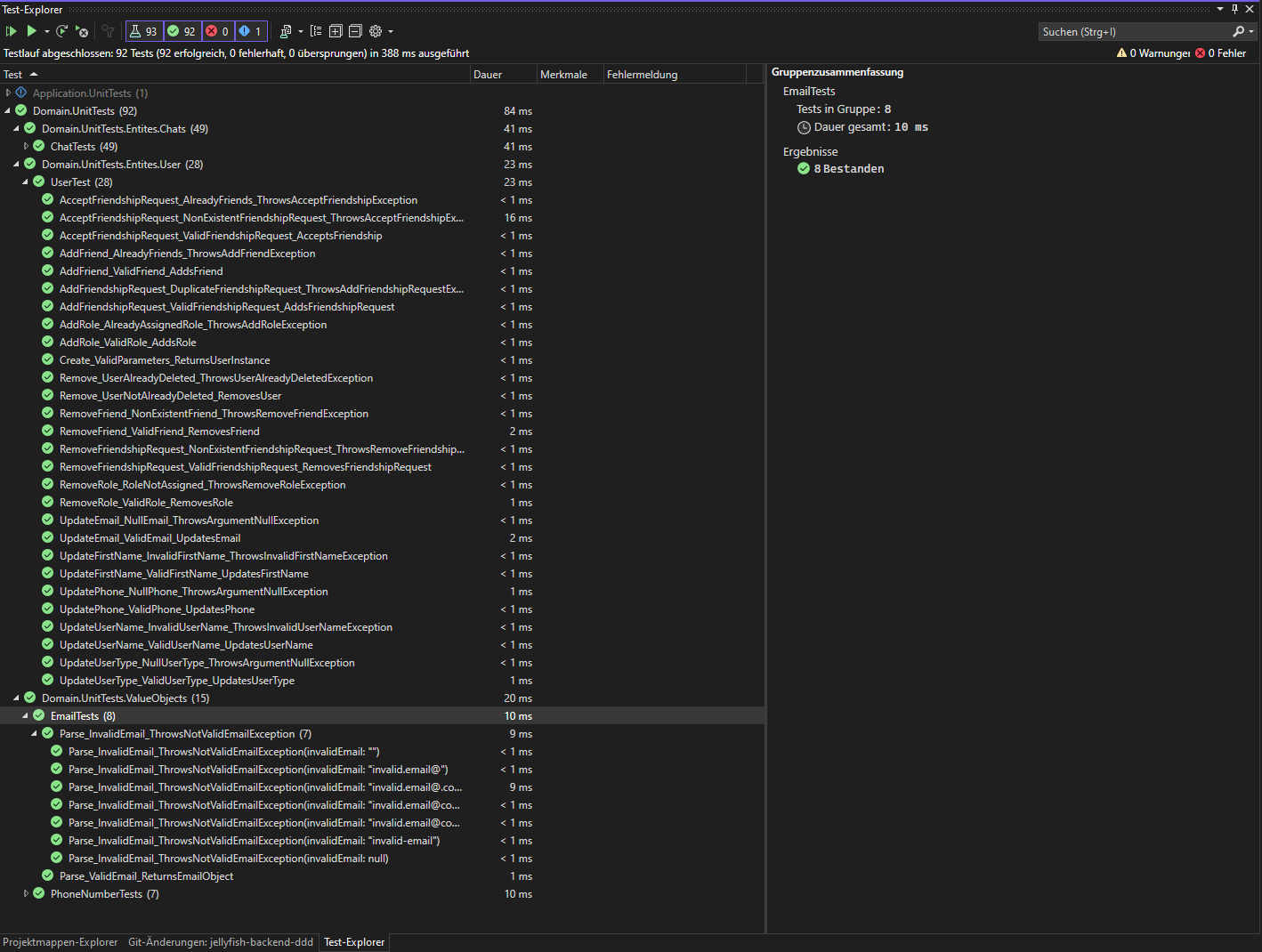Click passed icon of PhoneNumberTests
Screen dimensions: 1262x952
(x=39, y=893)
